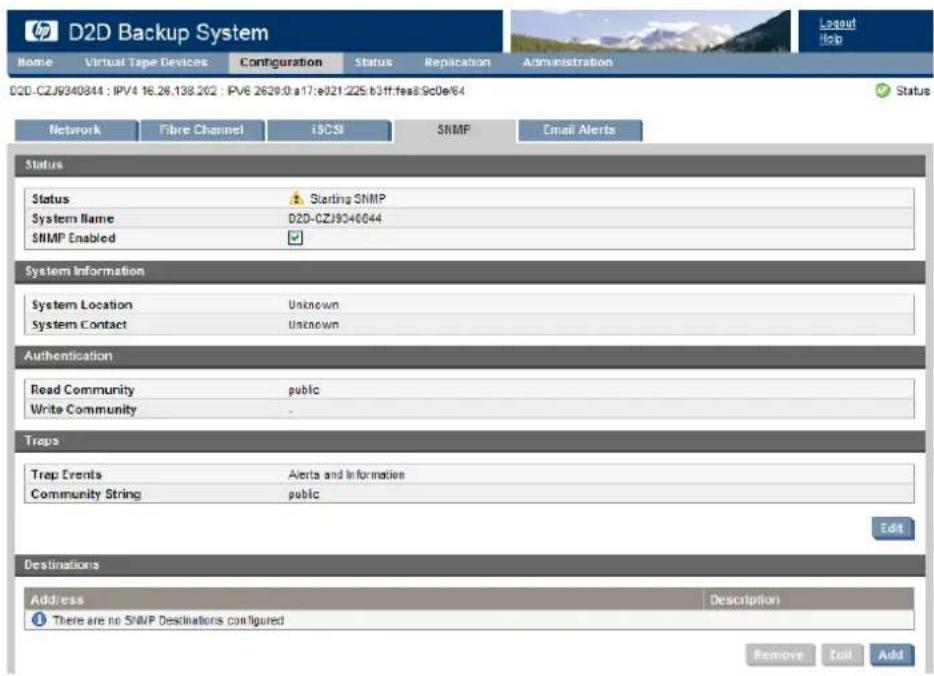The width and height of the screenshot is (934, 676).
Task: Click the System Name value D2D-CZJ9340844
Action: [x=335, y=219]
